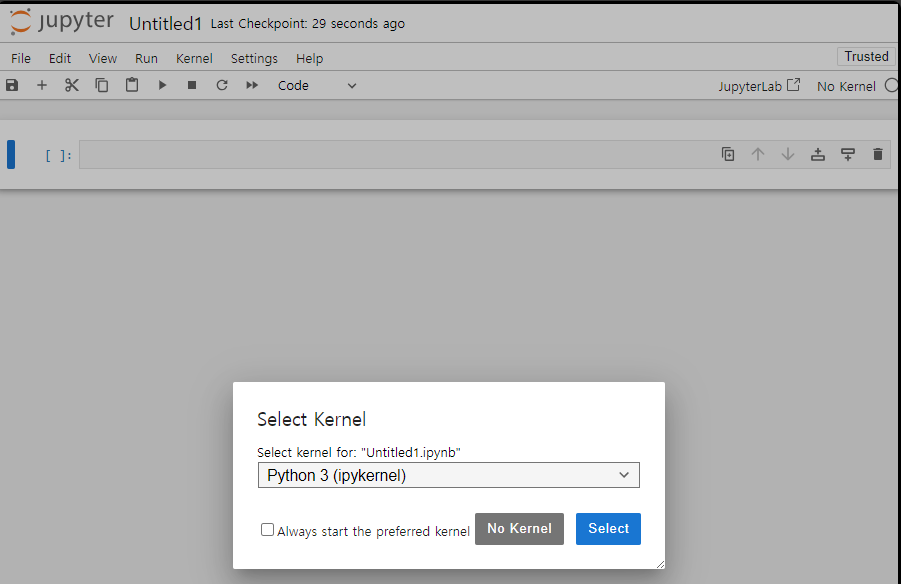Screen dimensions: 901x584
Task: Run the current cell with the play icon
Action: click(x=162, y=86)
